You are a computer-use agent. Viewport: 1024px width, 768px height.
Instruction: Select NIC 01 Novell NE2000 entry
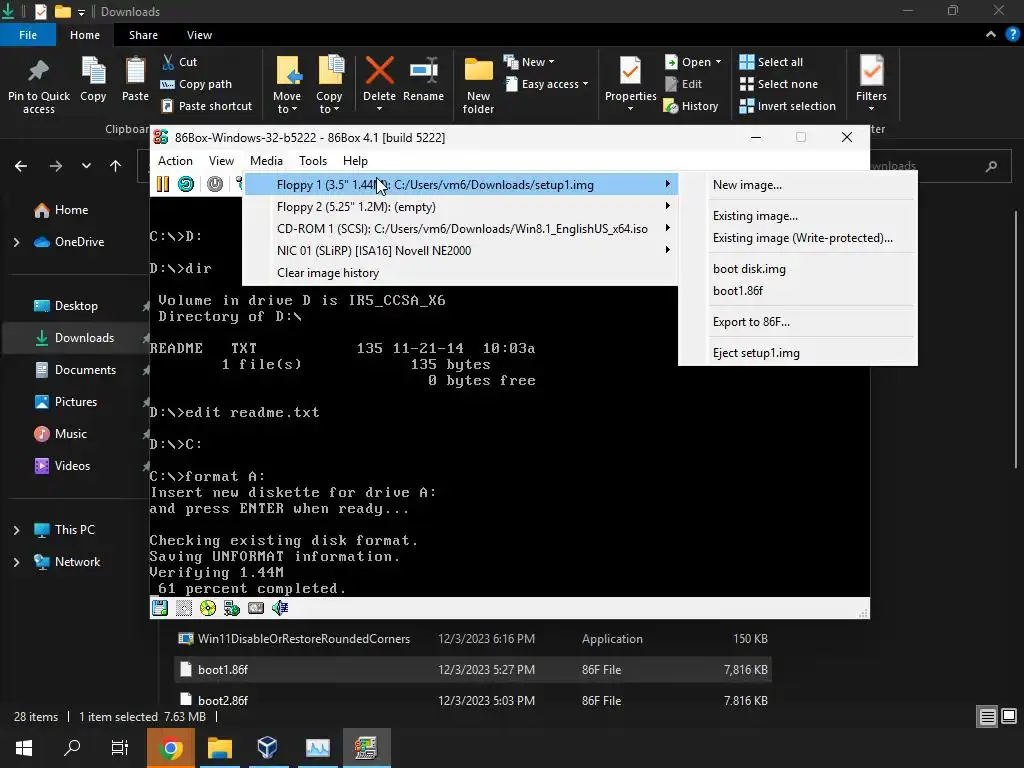[x=460, y=251]
